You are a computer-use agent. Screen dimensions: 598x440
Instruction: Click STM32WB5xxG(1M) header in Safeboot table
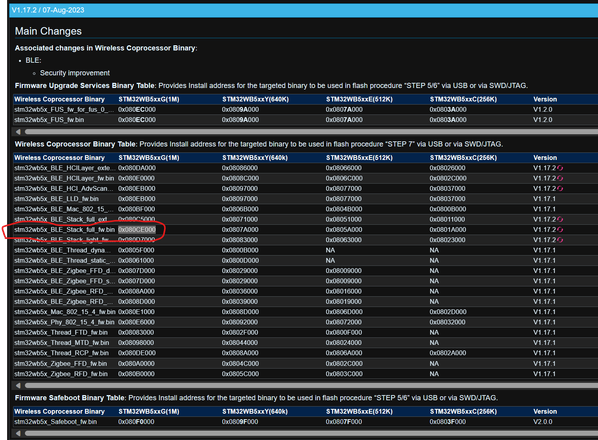(149, 412)
